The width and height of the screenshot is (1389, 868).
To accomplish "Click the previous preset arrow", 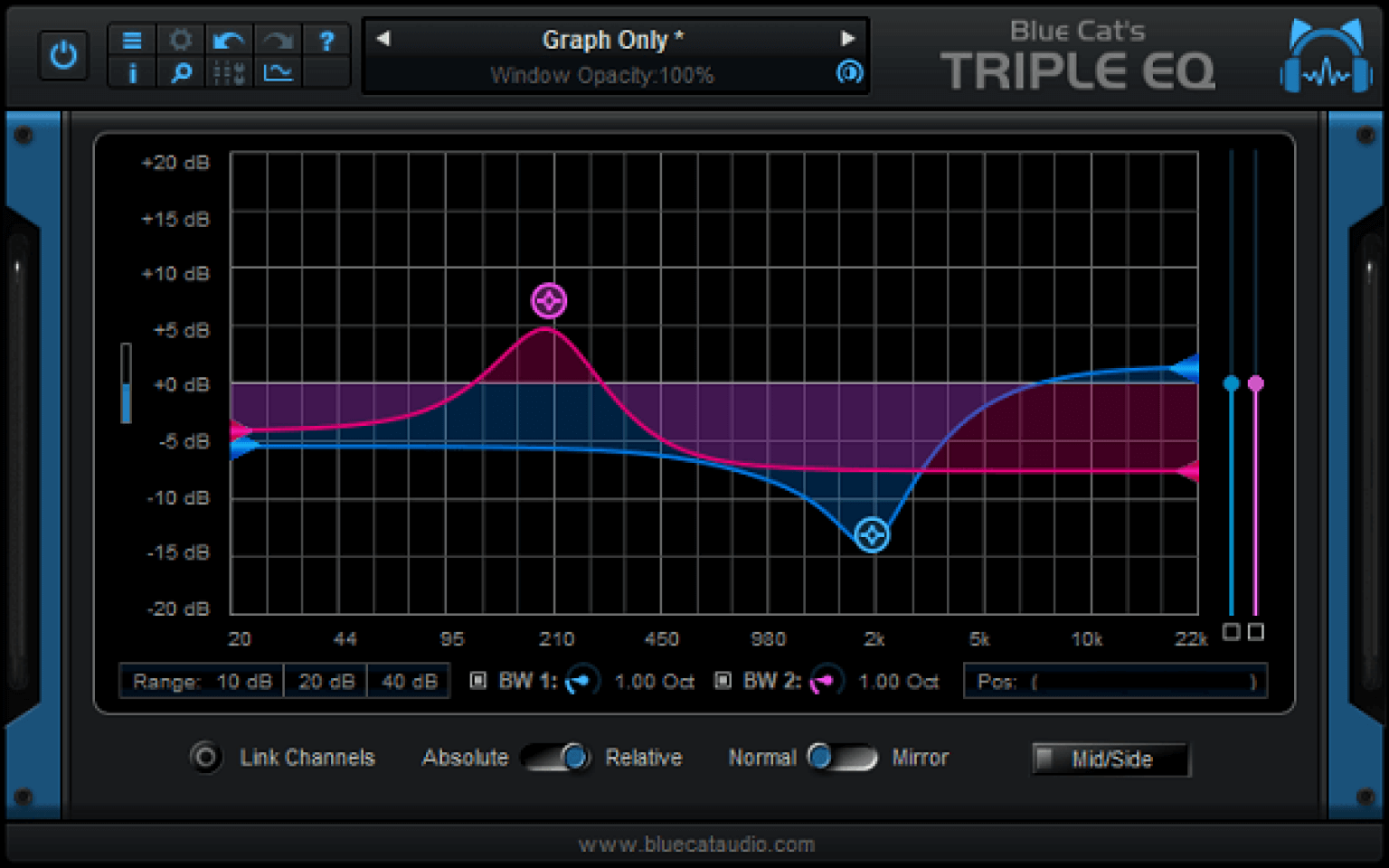I will (382, 38).
